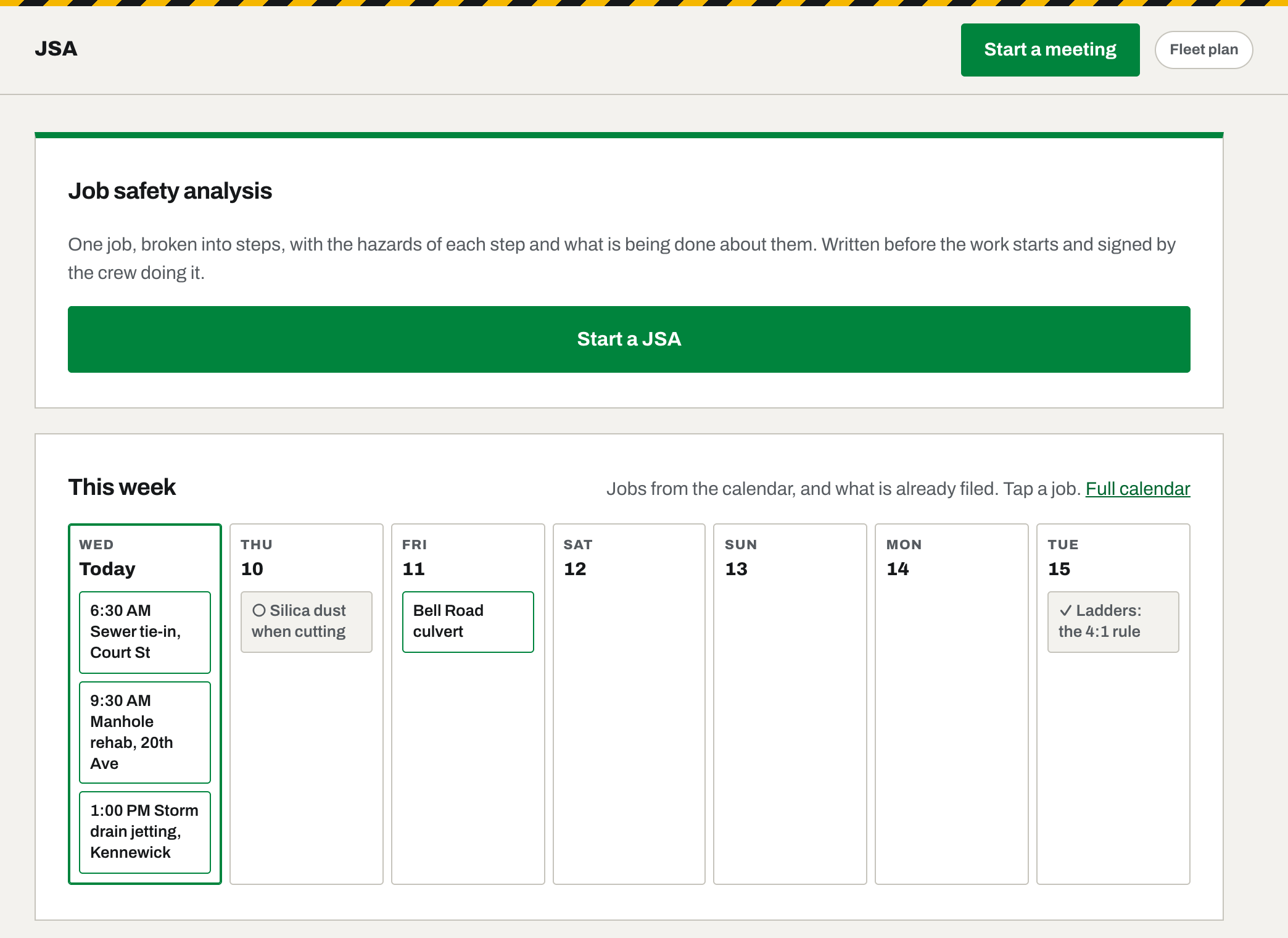Open the Full calendar link

point(1137,489)
